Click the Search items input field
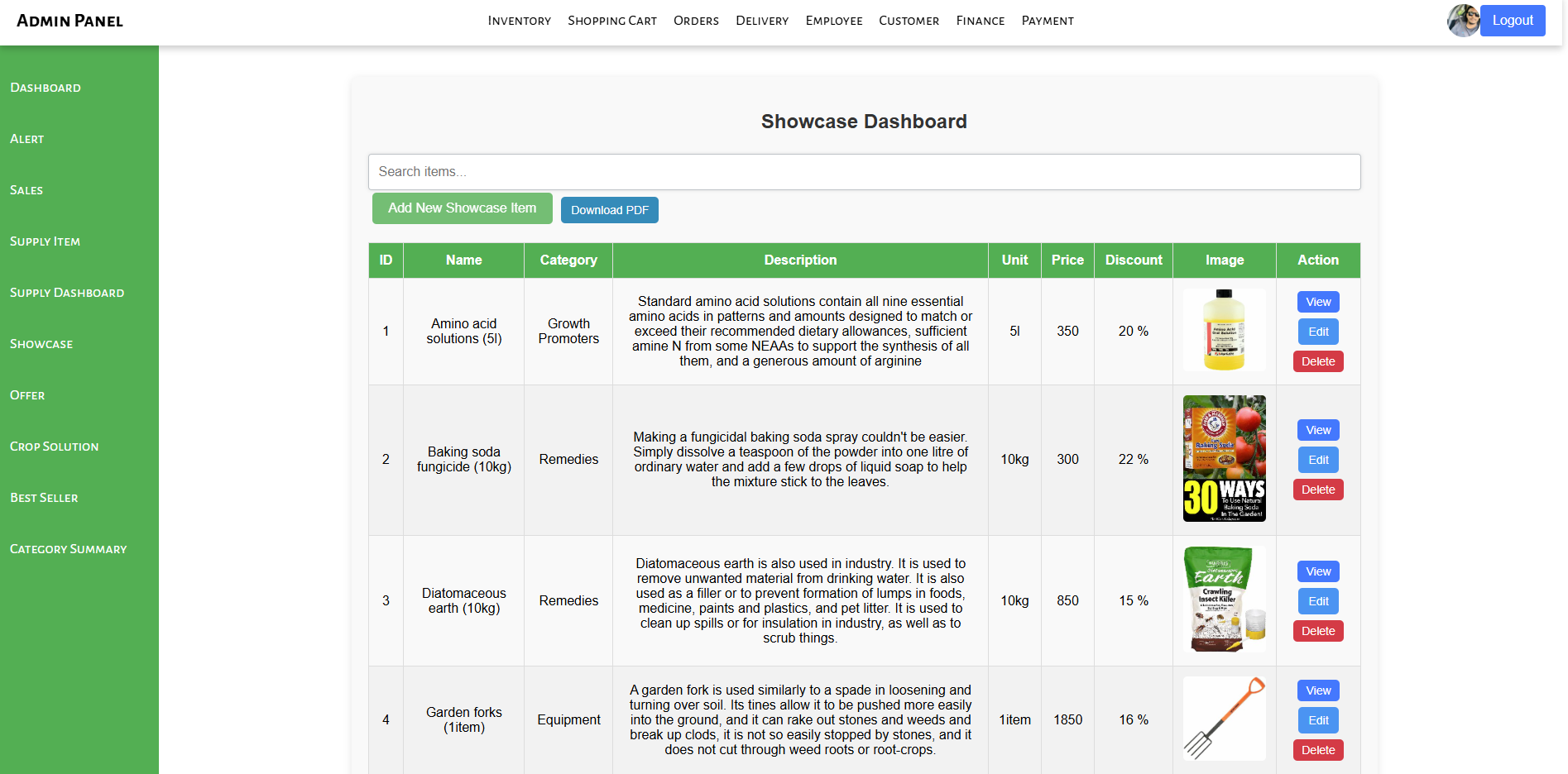This screenshot has width=1568, height=774. (864, 172)
